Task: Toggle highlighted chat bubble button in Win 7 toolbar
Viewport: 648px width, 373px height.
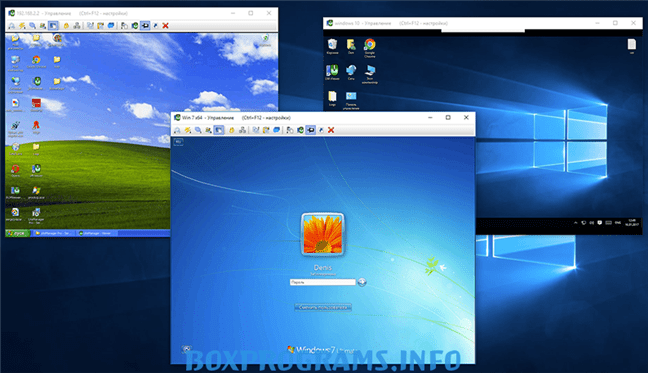Action: coord(310,130)
